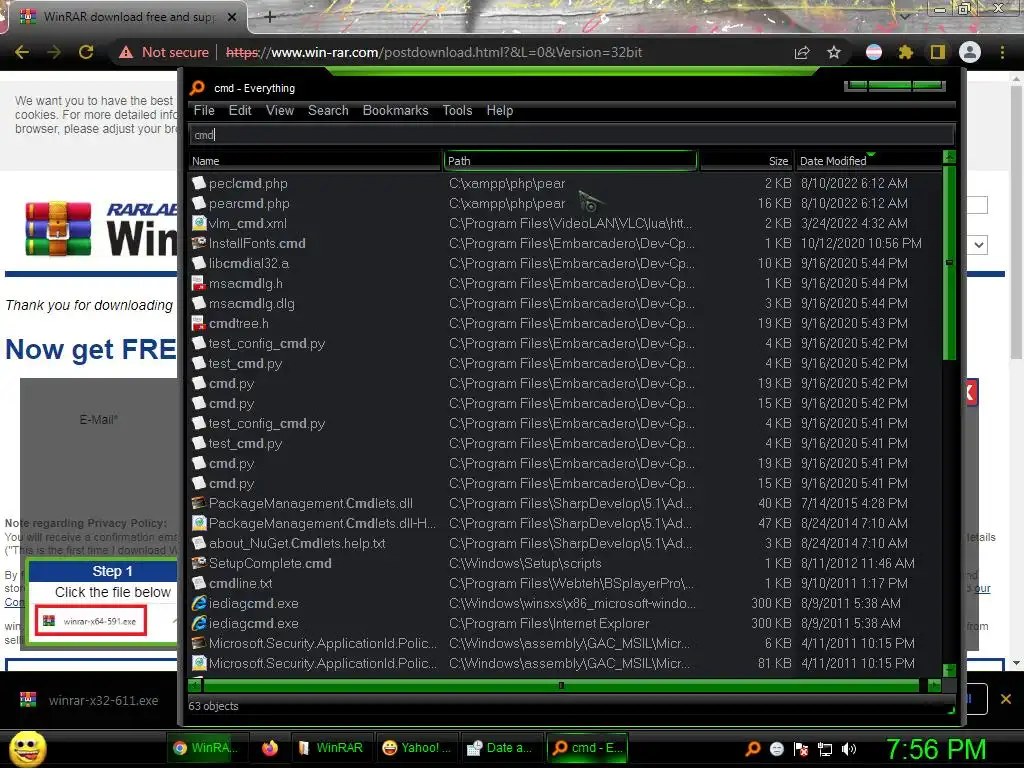This screenshot has height=768, width=1024.
Task: Select the pearcmd.php file icon
Action: tap(199, 203)
